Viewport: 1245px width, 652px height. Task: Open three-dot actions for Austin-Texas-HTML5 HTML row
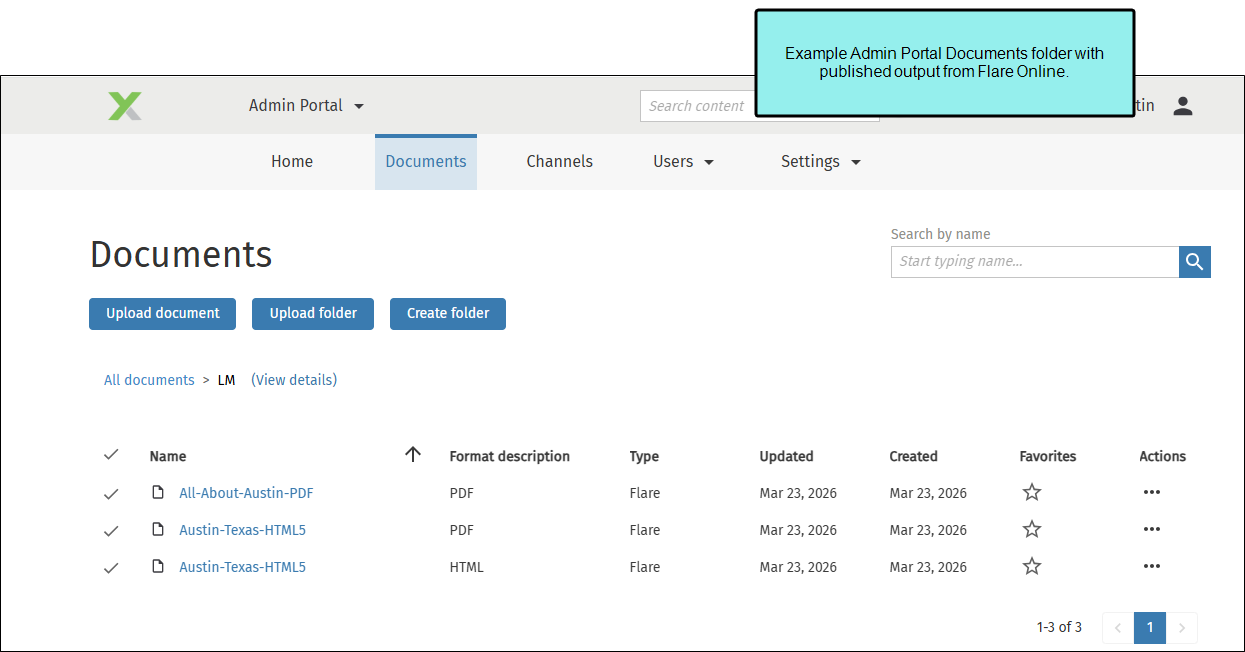click(1151, 567)
